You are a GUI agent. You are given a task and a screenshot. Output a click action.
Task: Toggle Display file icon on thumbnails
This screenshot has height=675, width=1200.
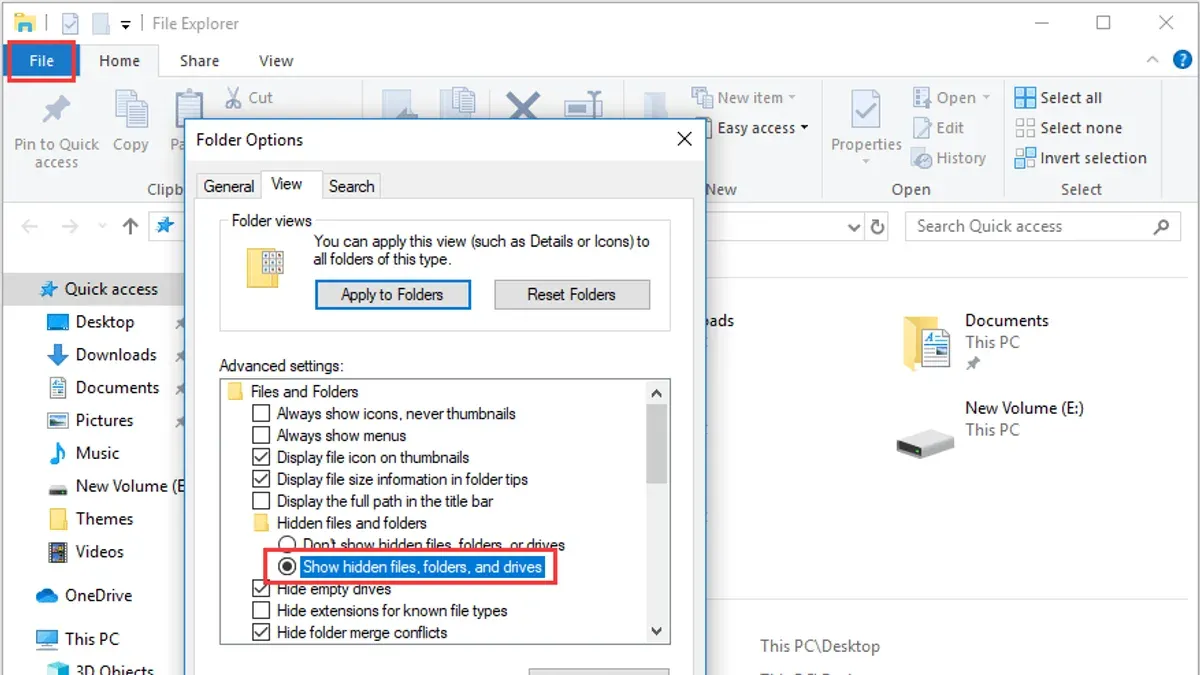tap(261, 457)
